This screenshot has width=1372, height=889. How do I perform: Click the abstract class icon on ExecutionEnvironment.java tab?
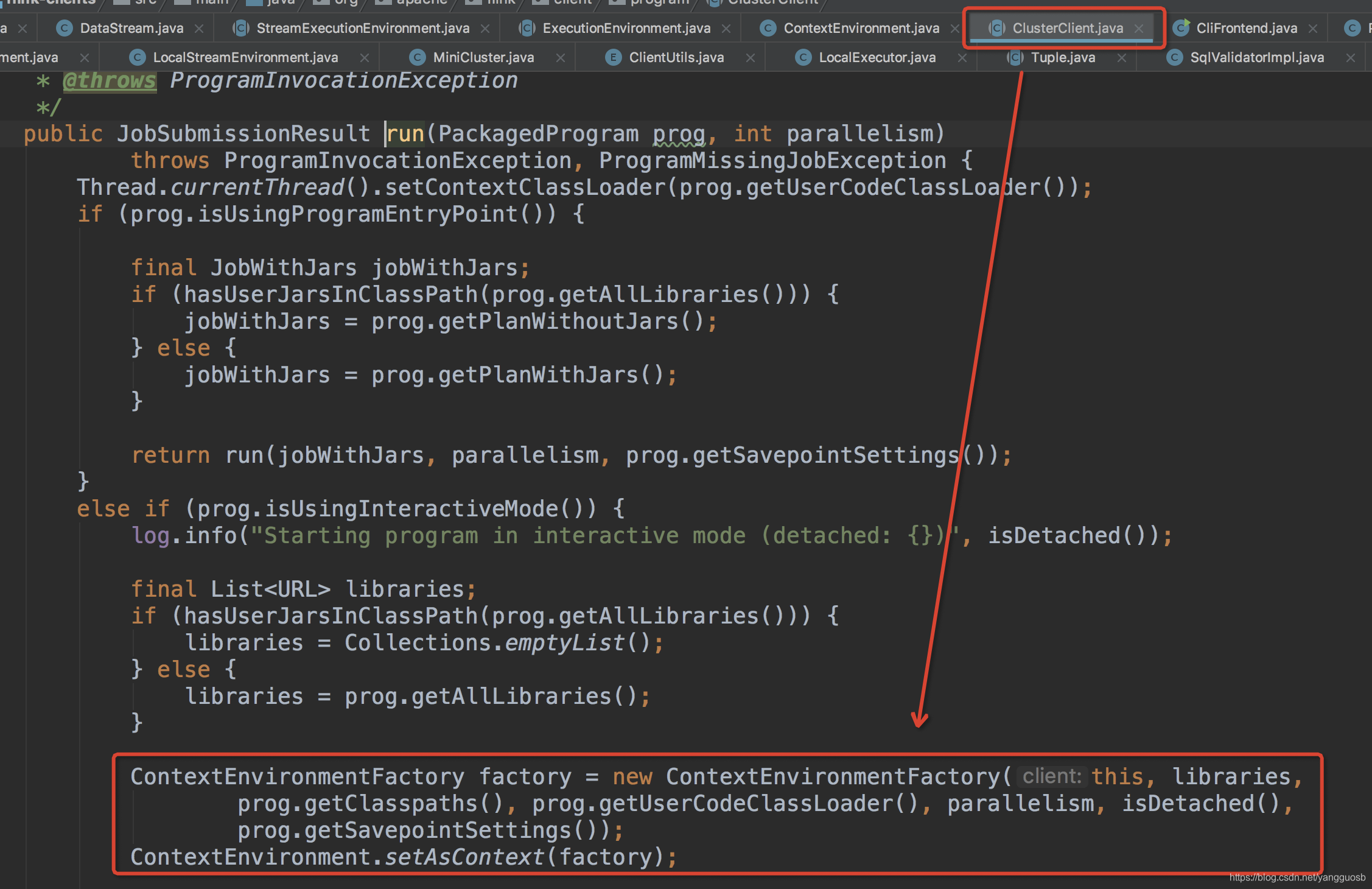(527, 28)
